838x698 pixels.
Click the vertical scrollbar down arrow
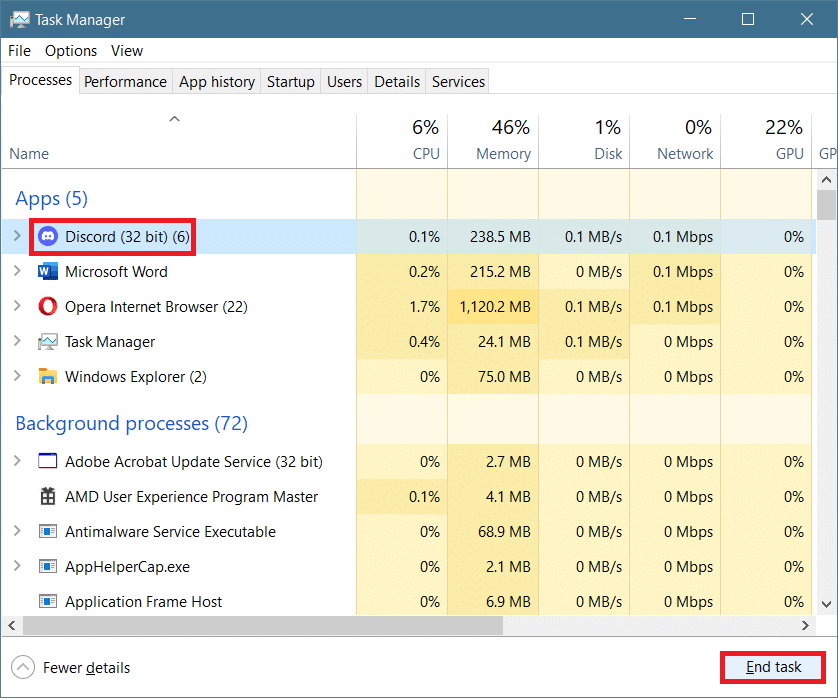826,604
